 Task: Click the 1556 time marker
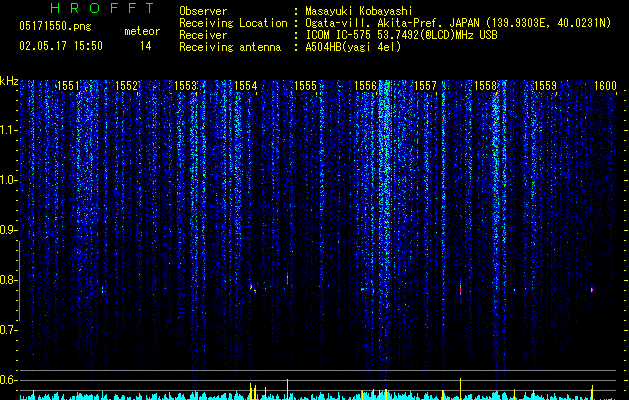(366, 86)
